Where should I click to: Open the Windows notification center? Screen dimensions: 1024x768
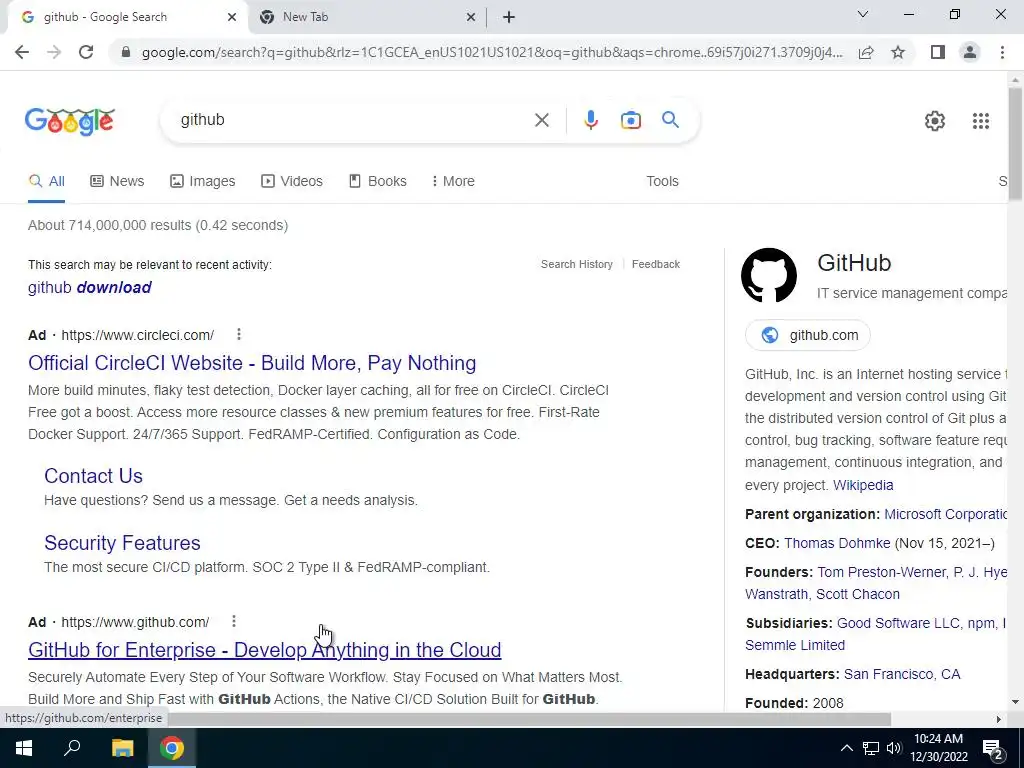click(993, 748)
